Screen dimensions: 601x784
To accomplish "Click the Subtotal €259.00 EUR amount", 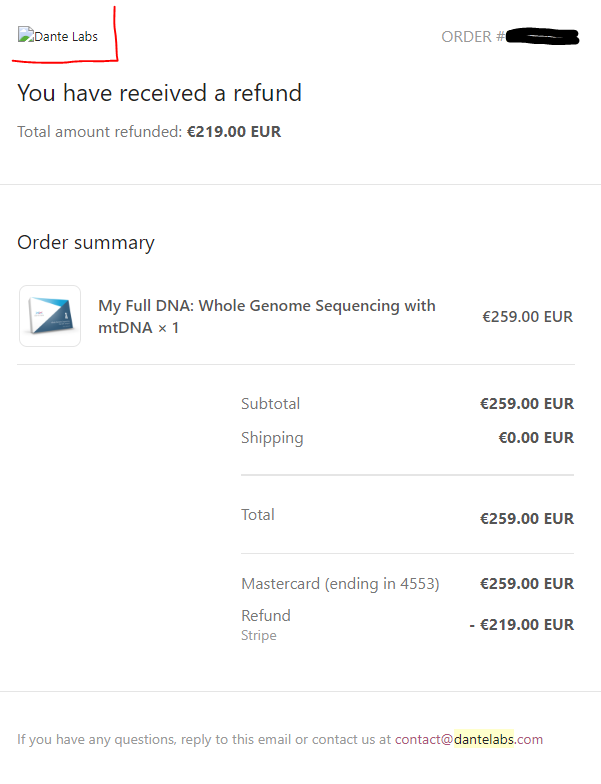I will [x=527, y=404].
